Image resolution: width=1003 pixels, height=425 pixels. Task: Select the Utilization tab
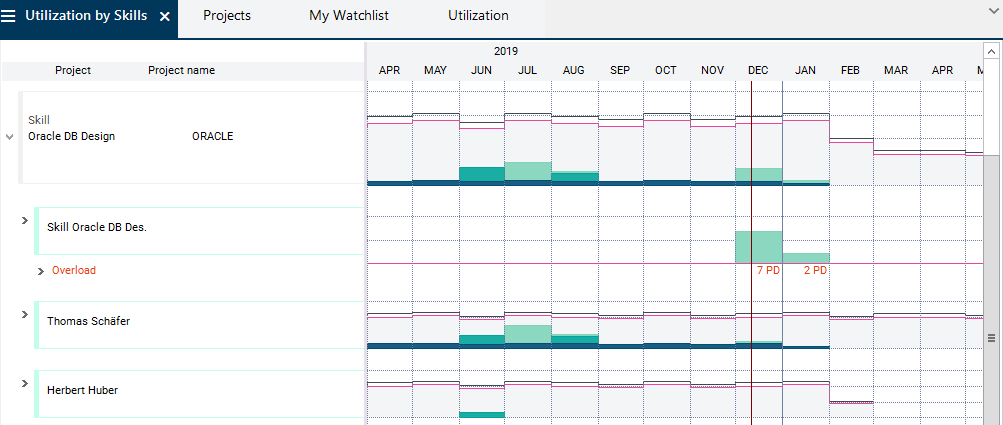point(478,16)
